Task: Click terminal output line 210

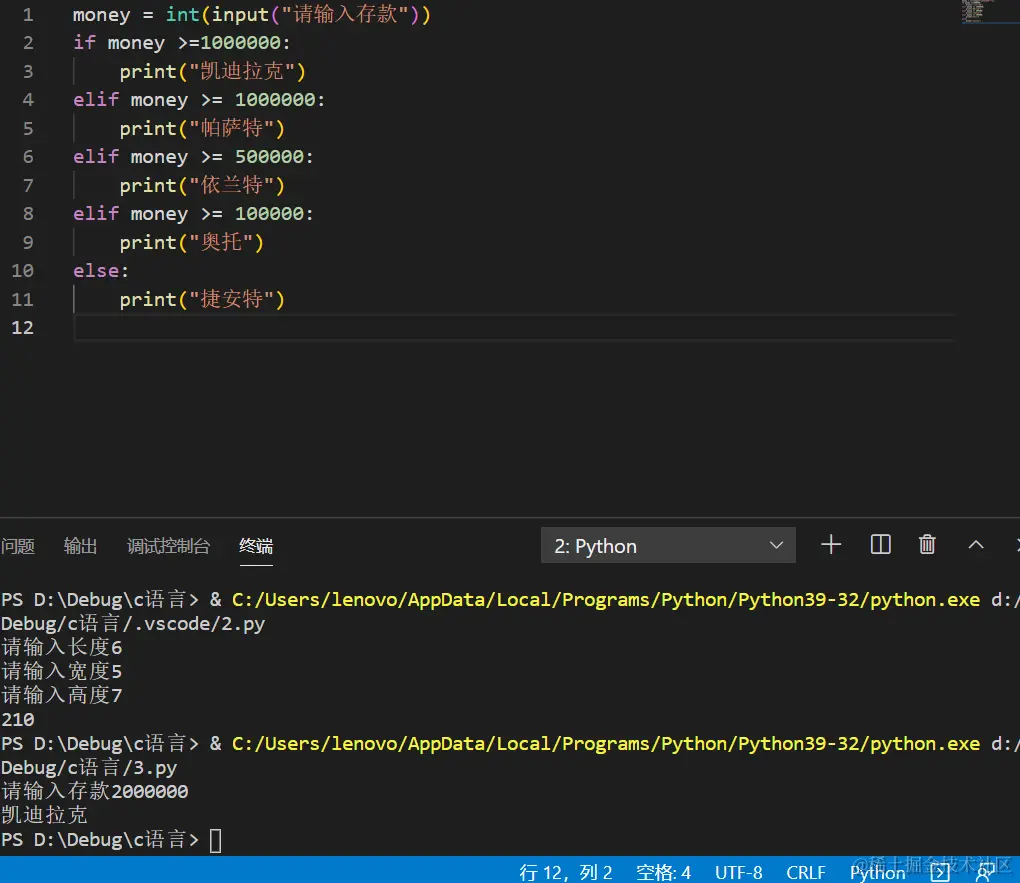Action: [x=18, y=720]
